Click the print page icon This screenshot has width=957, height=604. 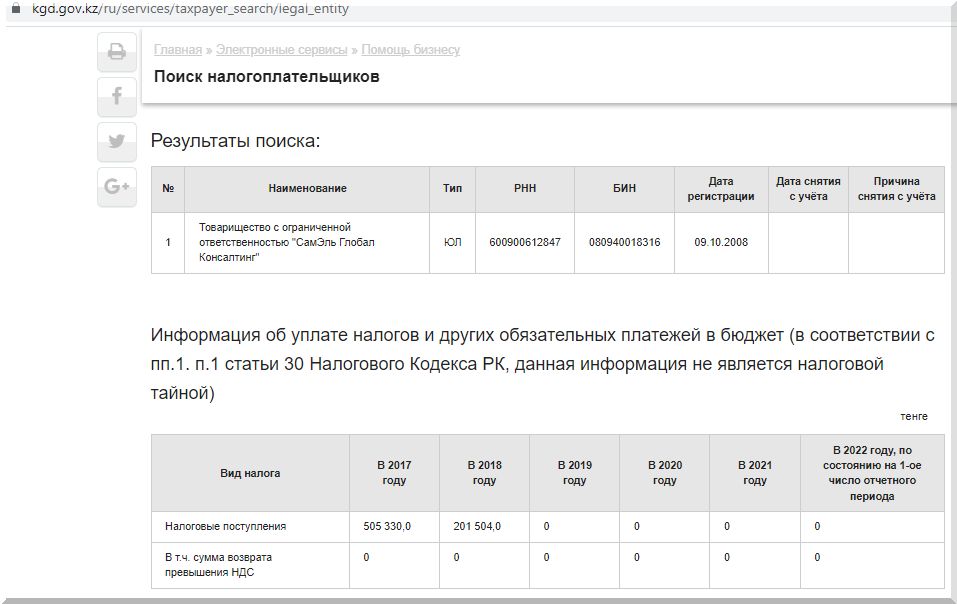point(117,52)
